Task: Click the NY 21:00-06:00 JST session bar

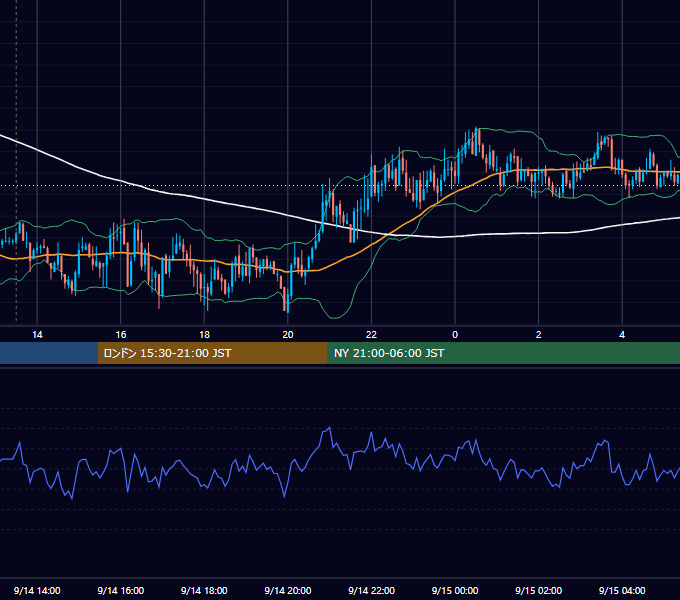Action: tap(503, 353)
